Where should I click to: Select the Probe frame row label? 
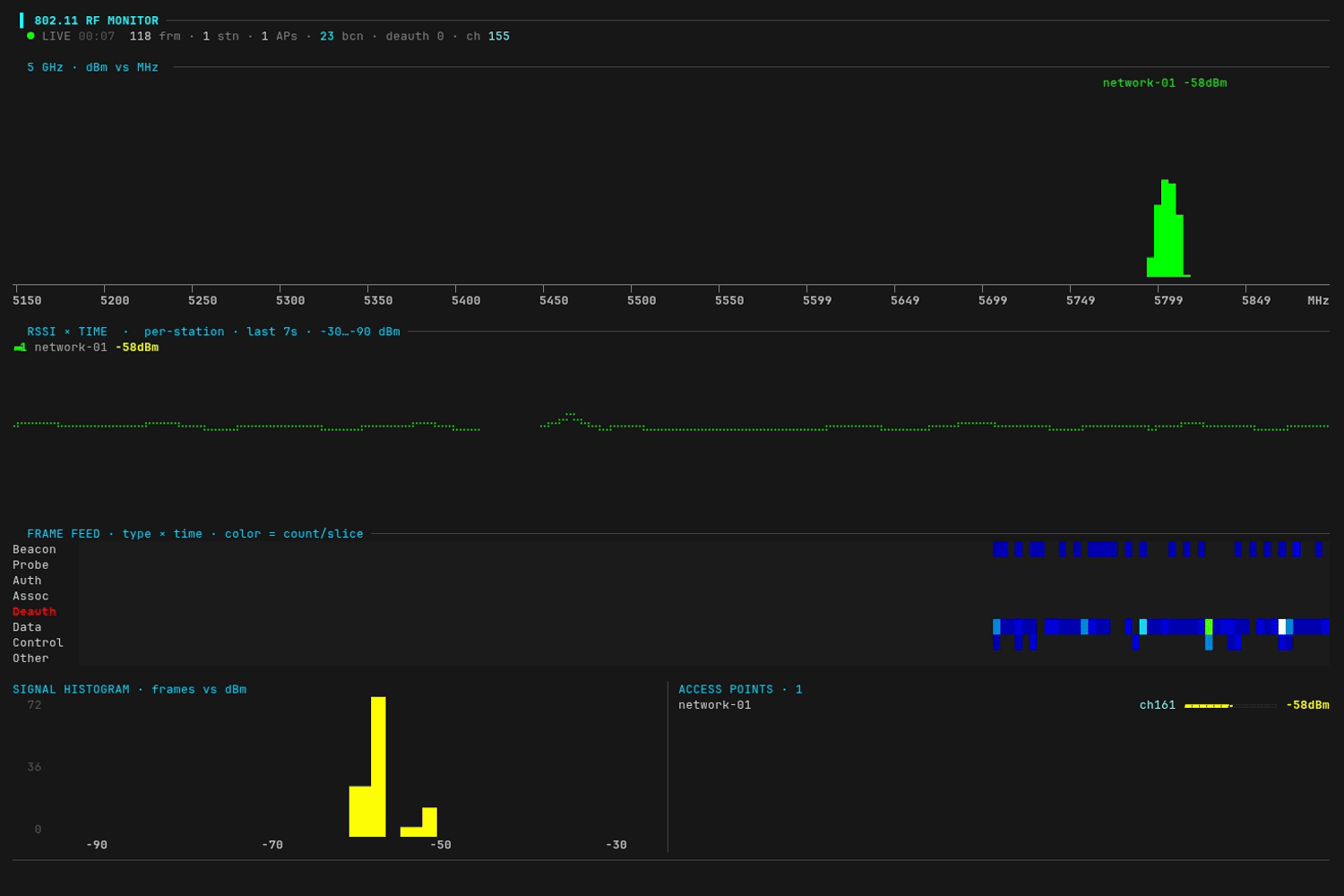click(30, 565)
